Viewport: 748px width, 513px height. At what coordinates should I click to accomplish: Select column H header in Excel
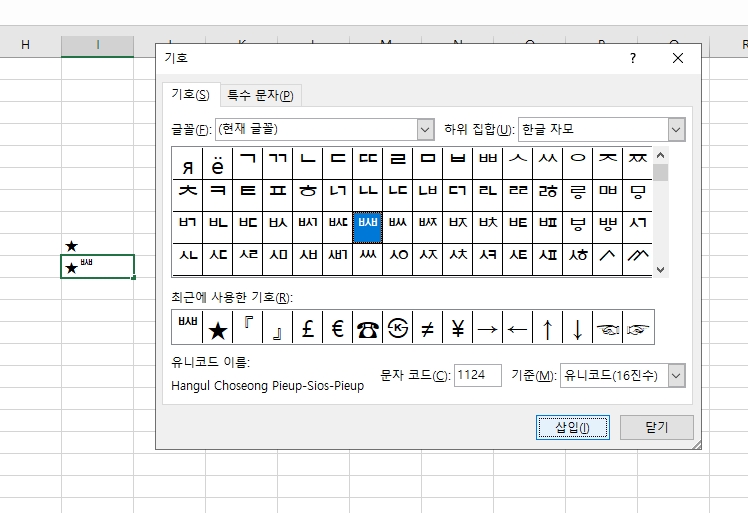[26, 45]
